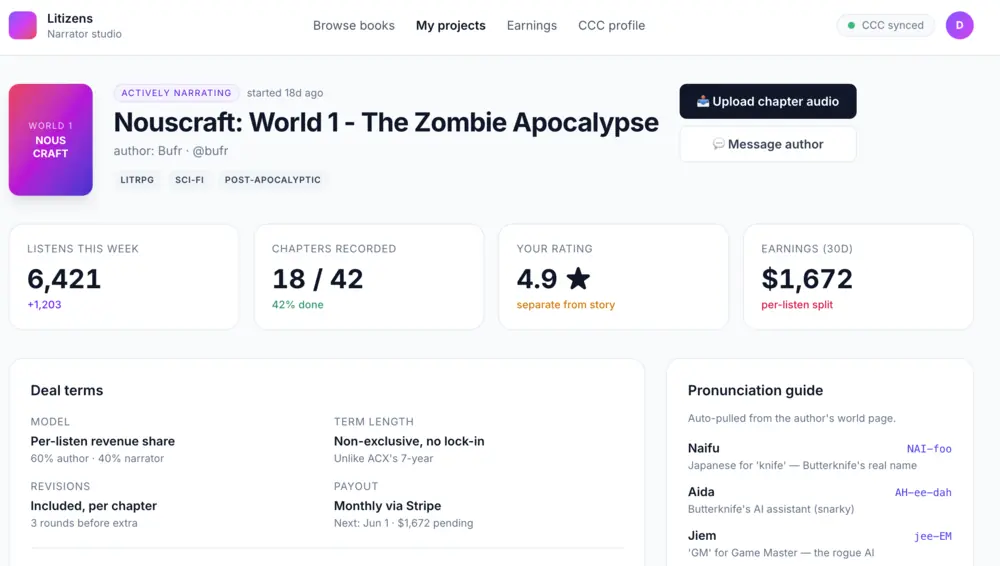Viewport: 1000px width, 566px height.
Task: Click the '42% done' progress text
Action: (x=297, y=304)
